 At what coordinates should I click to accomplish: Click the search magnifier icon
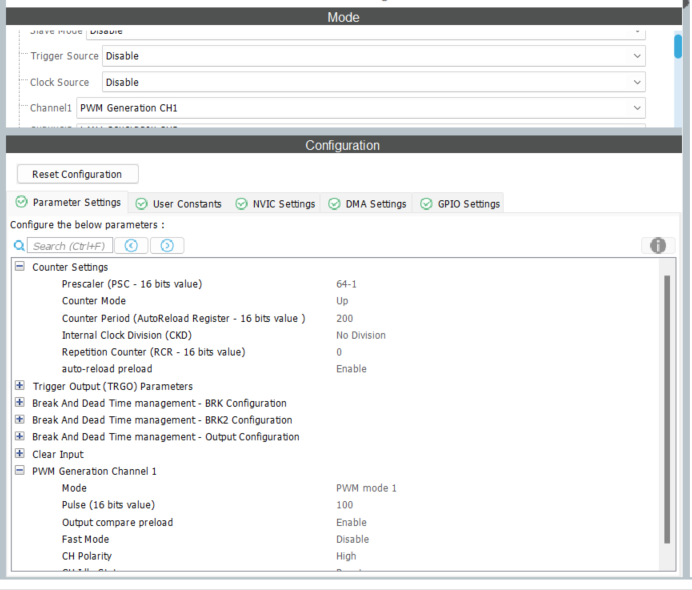19,246
